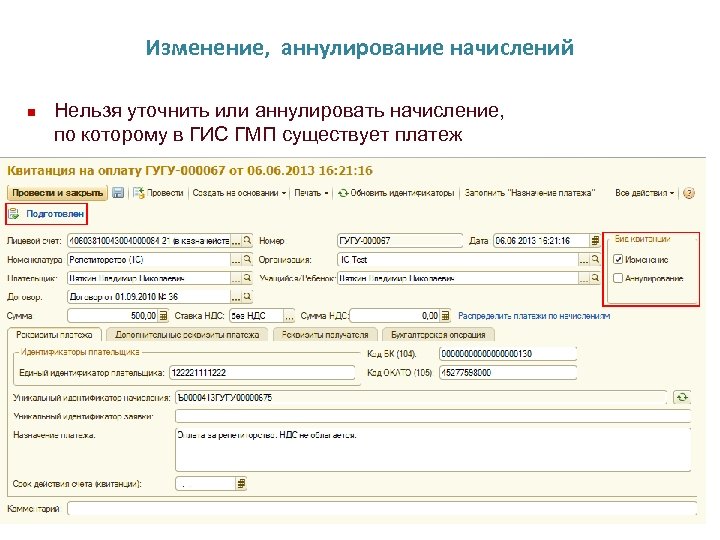Click Обновить идентификаторы refresh button
The image size is (720, 540).
click(x=396, y=193)
